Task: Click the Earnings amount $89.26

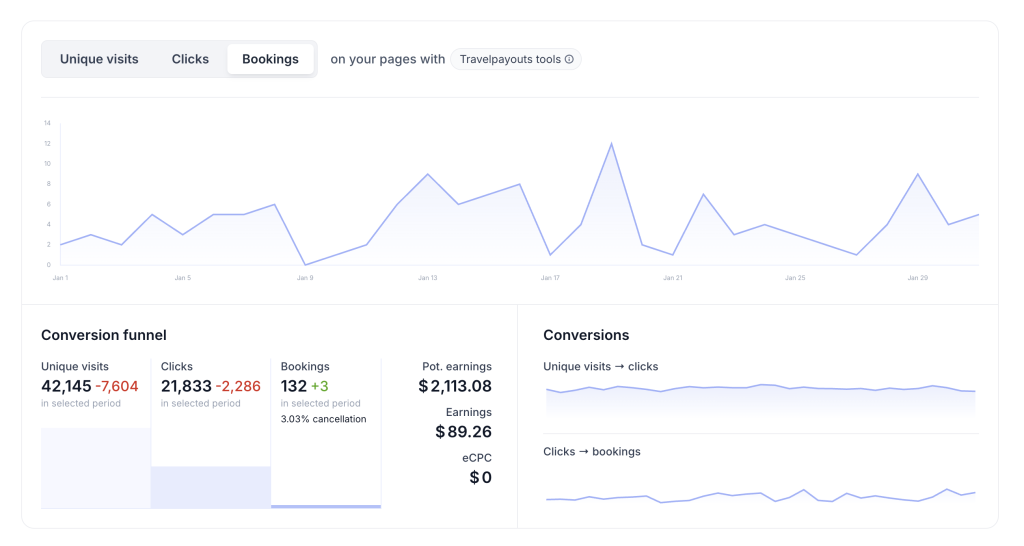Action: click(x=463, y=432)
